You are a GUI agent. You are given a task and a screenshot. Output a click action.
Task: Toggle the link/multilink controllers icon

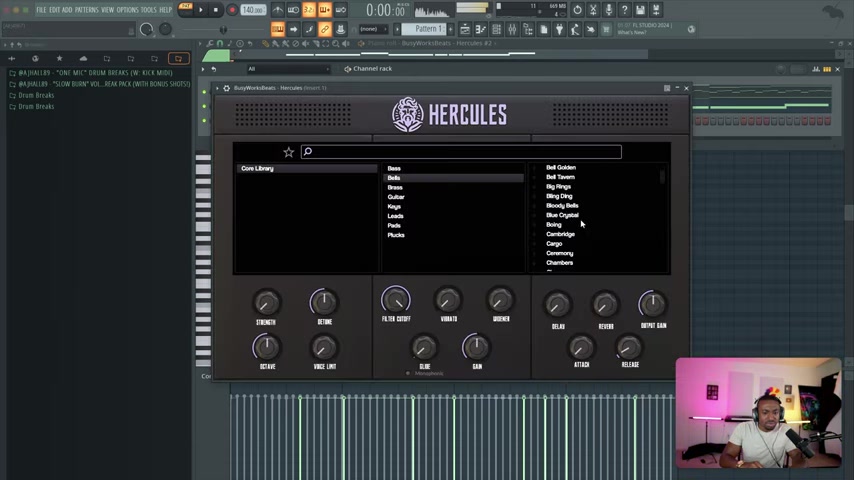(x=325, y=29)
